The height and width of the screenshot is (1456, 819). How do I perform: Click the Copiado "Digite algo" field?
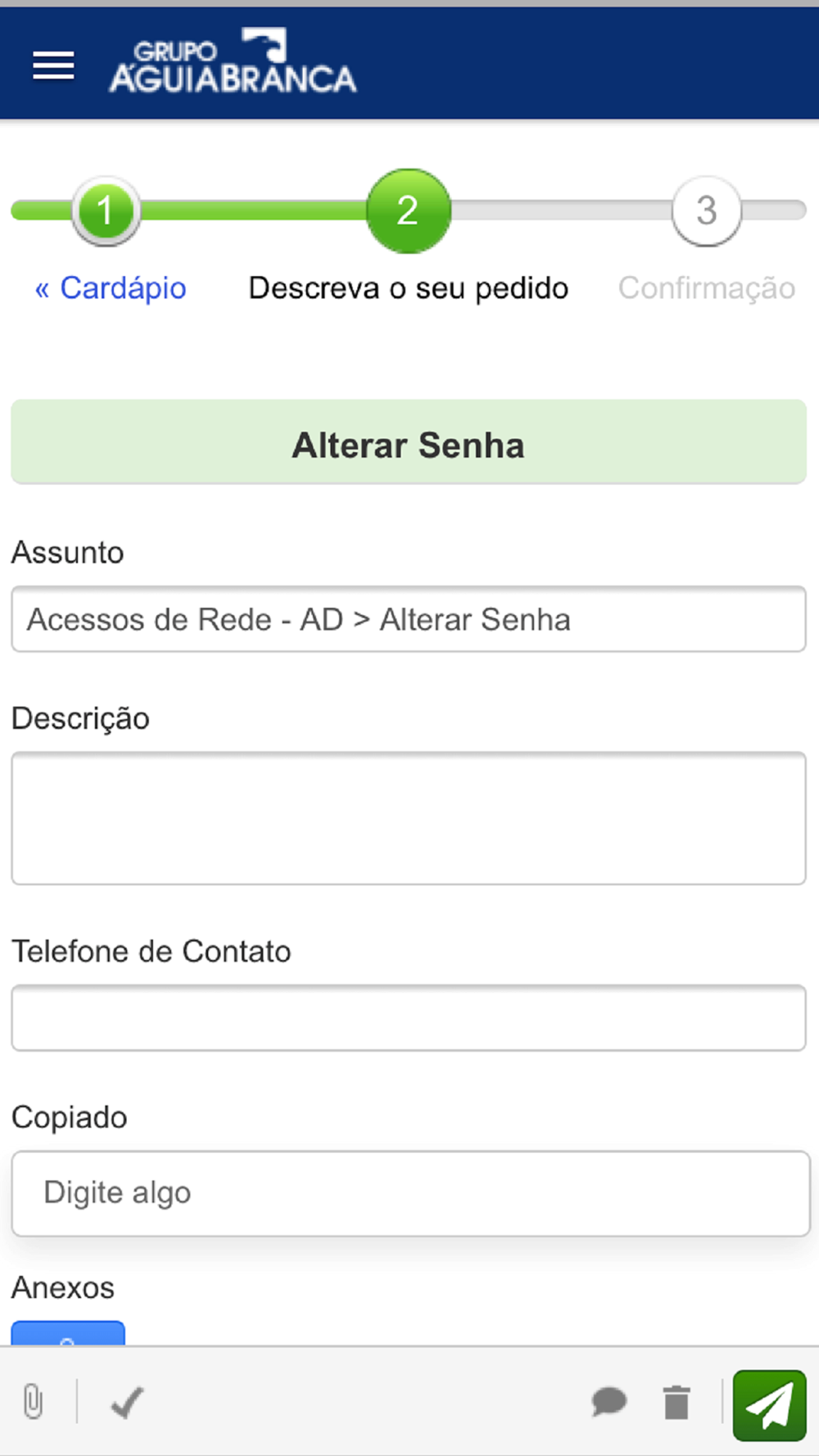[410, 1193]
